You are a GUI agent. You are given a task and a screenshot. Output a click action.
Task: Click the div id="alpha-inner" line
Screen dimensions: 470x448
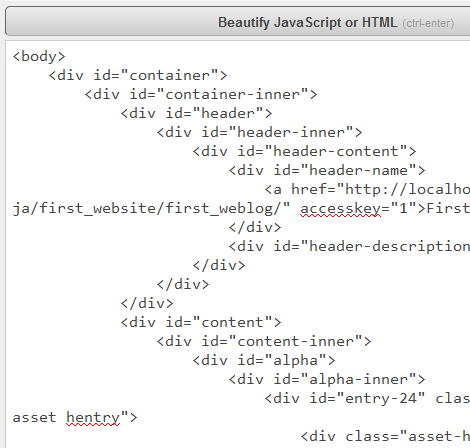(x=327, y=379)
